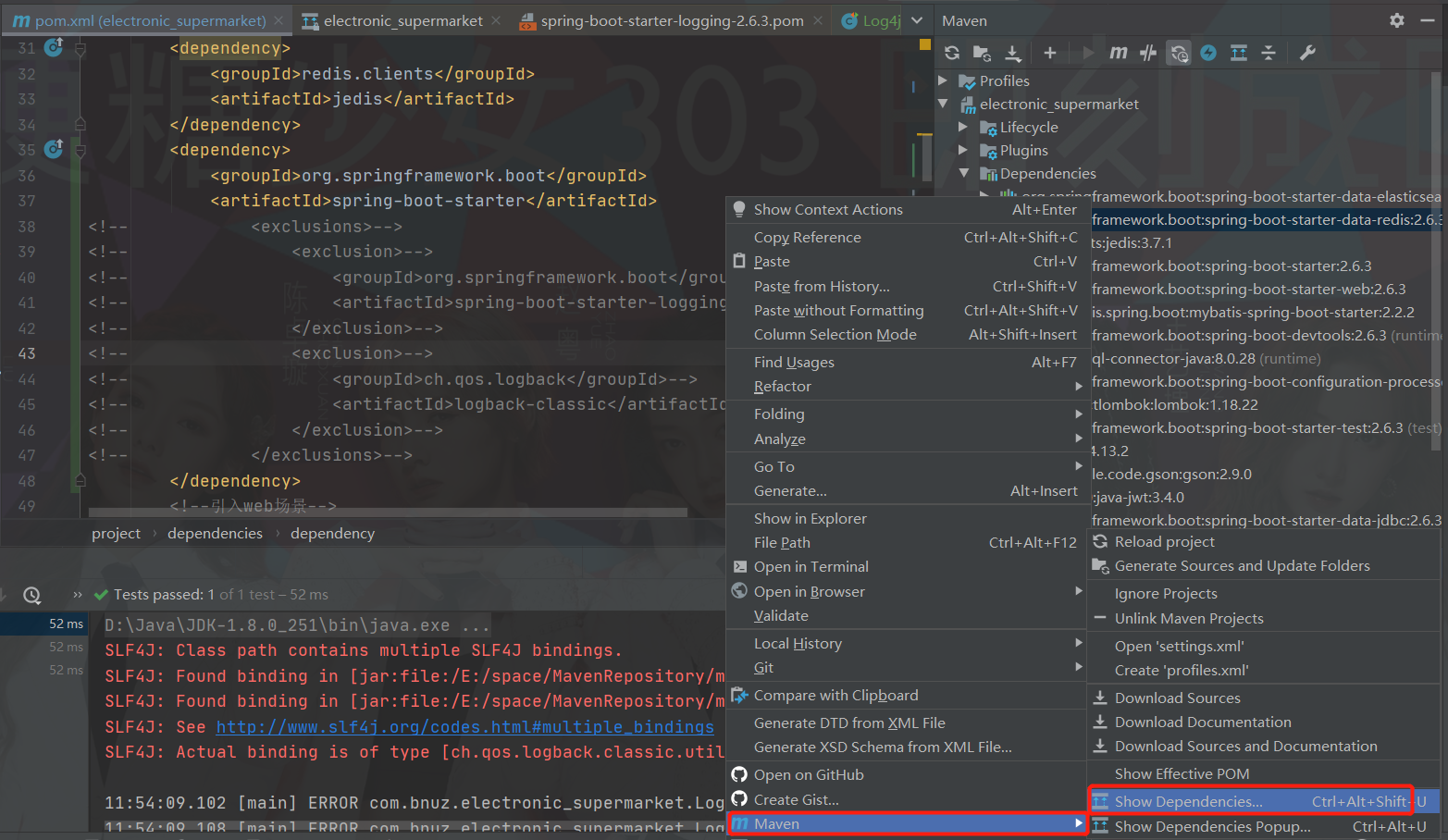This screenshot has width=1448, height=840.
Task: Open the Execute Maven Goal icon
Action: pyautogui.click(x=1118, y=53)
